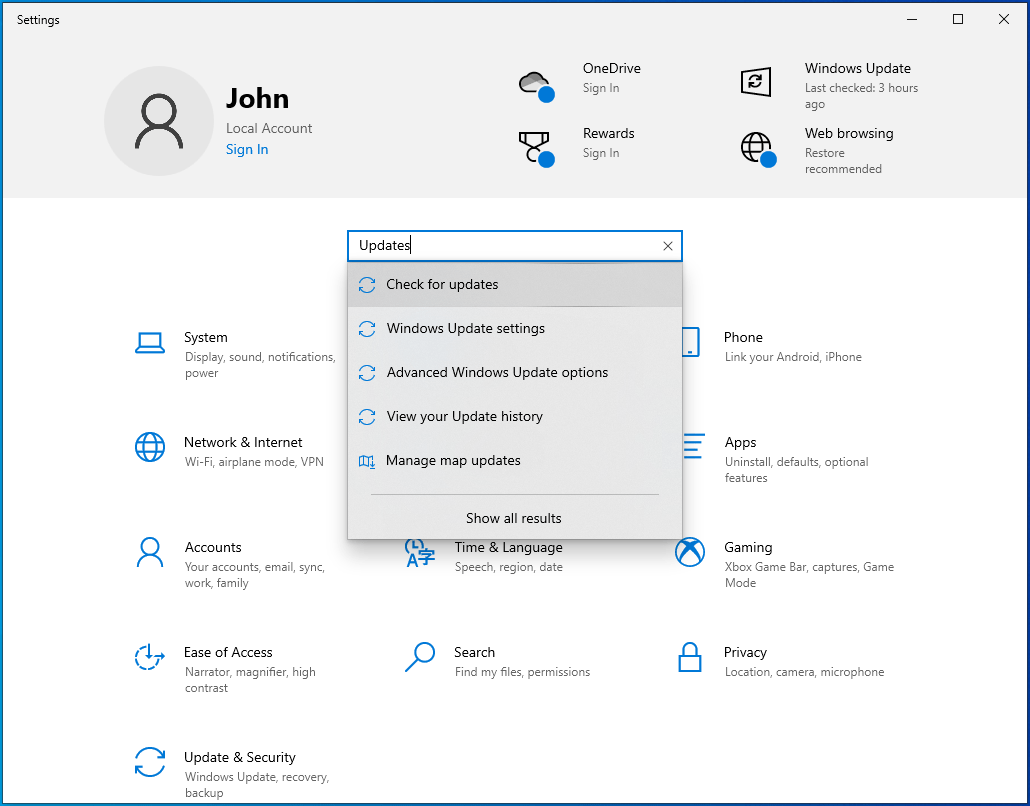Open the Search magnifier icon
Screen dimensions: 1030x806
coord(420,657)
